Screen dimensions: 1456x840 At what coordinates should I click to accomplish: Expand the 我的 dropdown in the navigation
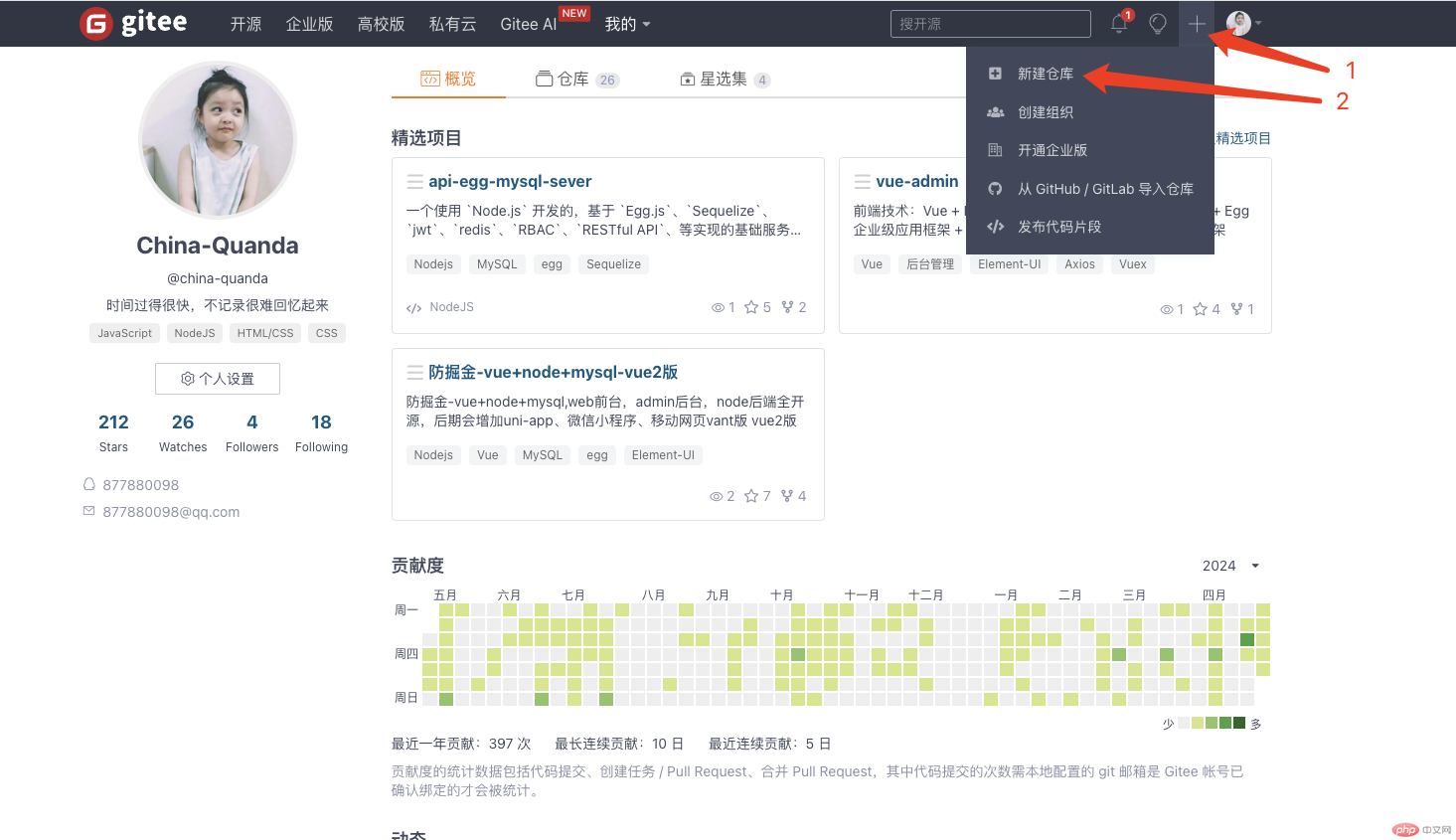pyautogui.click(x=627, y=24)
